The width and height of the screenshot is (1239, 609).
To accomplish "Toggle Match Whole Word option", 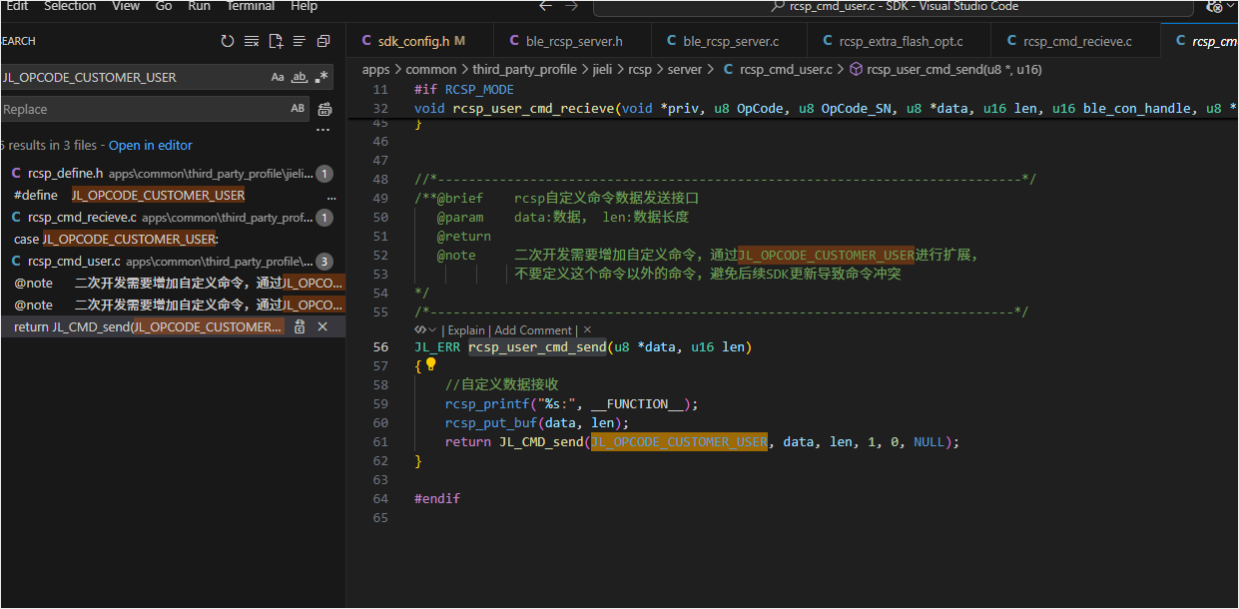I will click(x=299, y=77).
